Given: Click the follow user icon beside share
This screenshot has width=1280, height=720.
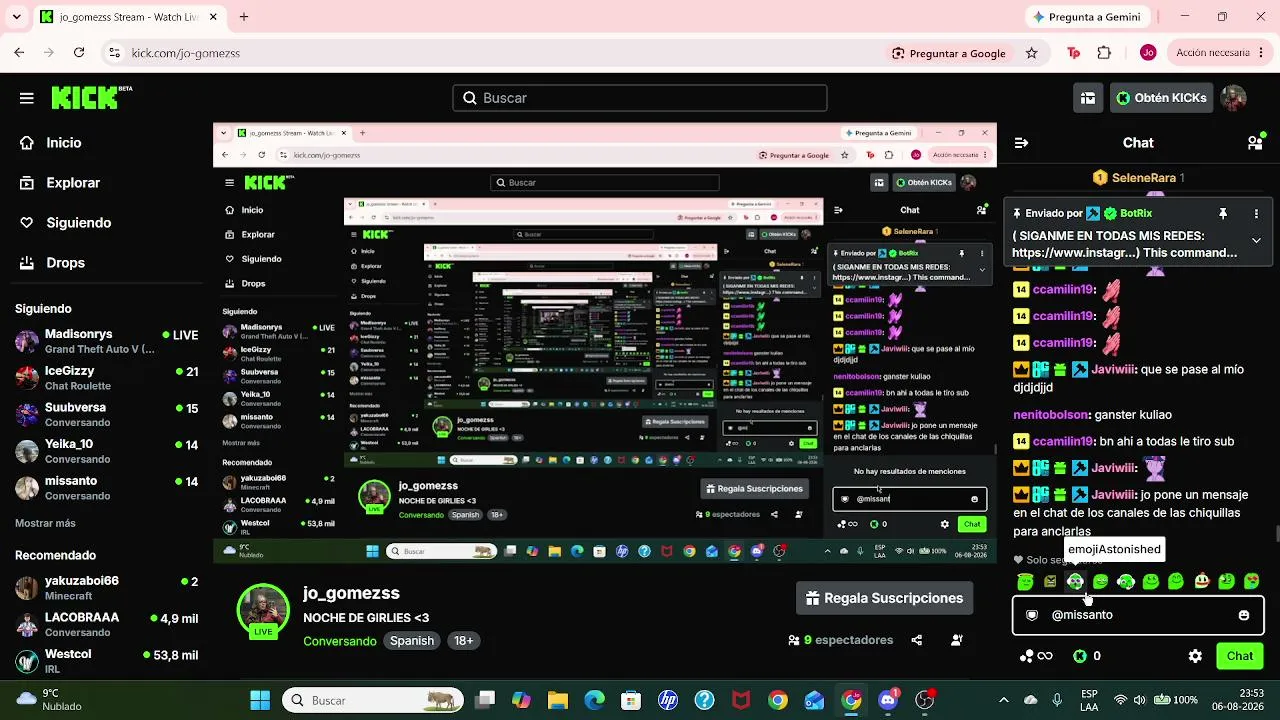Looking at the screenshot, I should (x=957, y=640).
